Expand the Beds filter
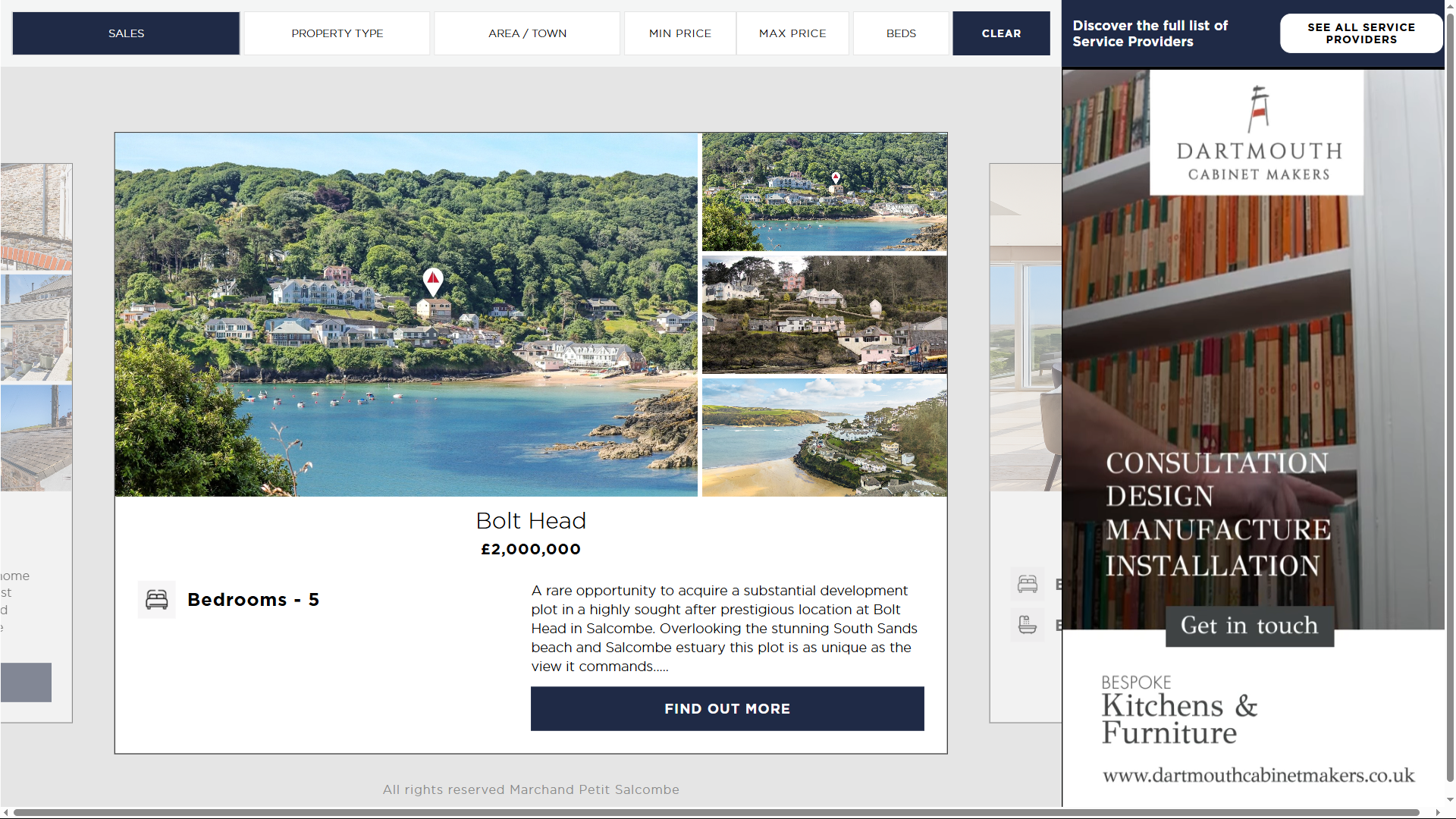This screenshot has height=819, width=1456. (x=901, y=33)
